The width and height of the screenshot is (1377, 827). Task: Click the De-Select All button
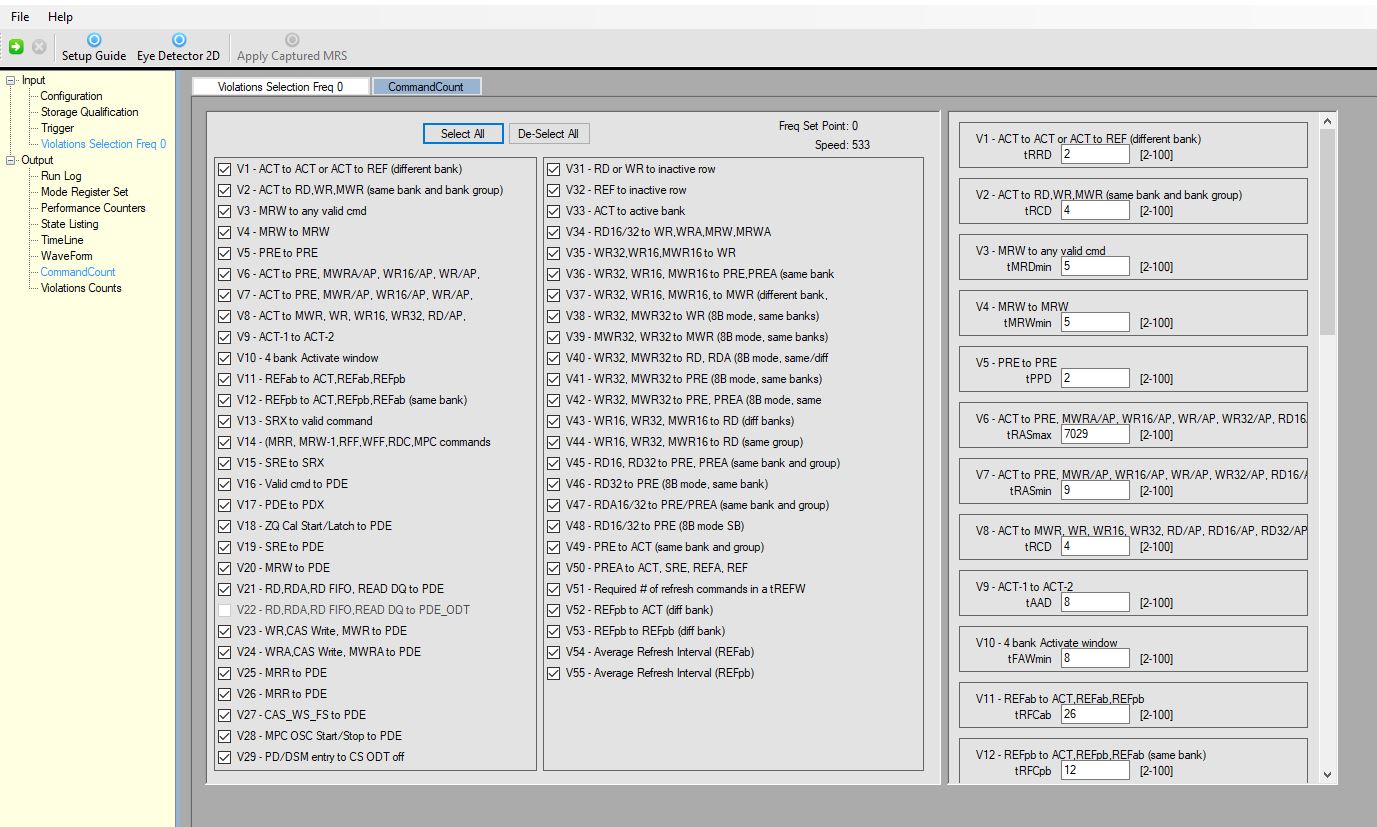click(x=549, y=134)
